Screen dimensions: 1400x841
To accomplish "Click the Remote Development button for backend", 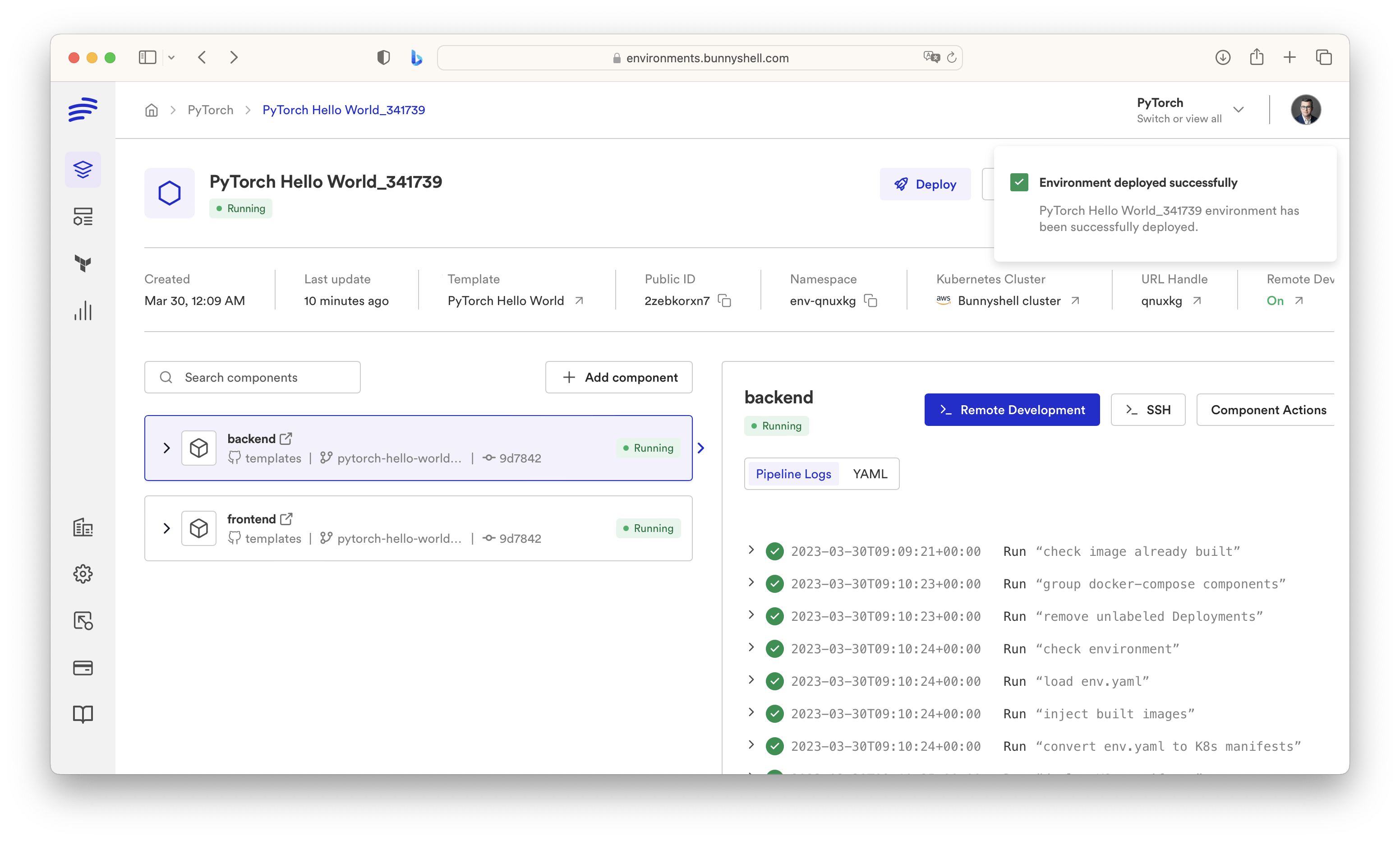I will click(x=1012, y=409).
